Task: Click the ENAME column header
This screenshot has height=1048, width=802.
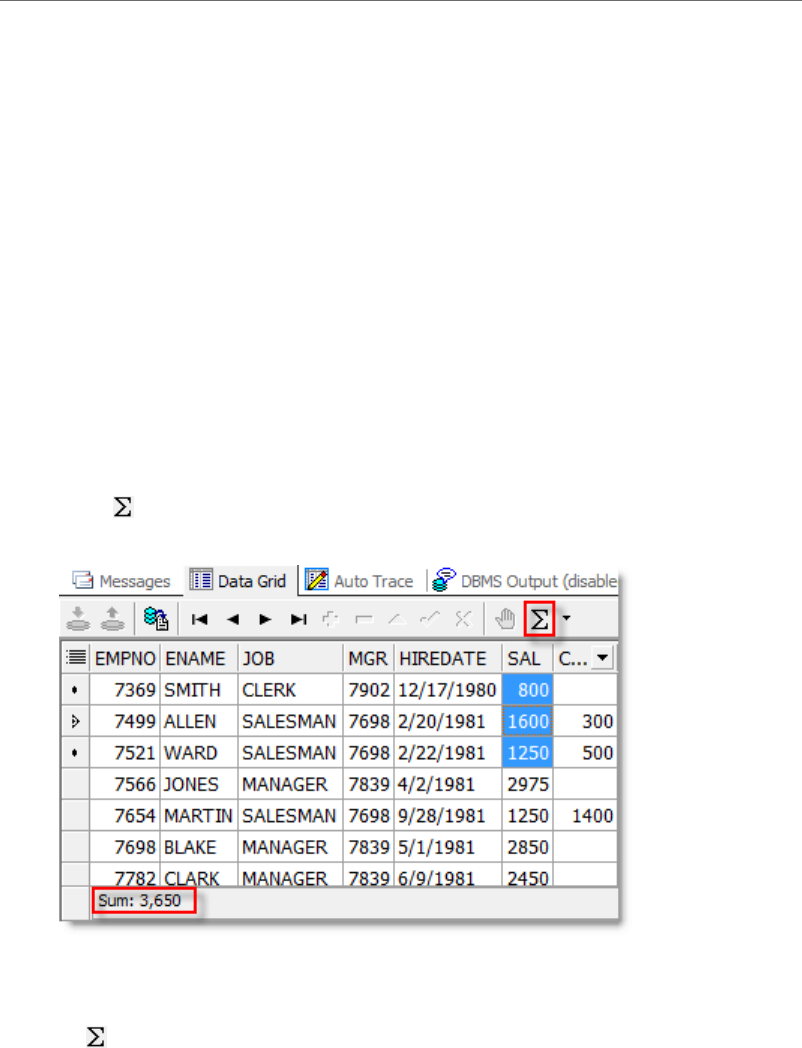Action: tap(198, 659)
